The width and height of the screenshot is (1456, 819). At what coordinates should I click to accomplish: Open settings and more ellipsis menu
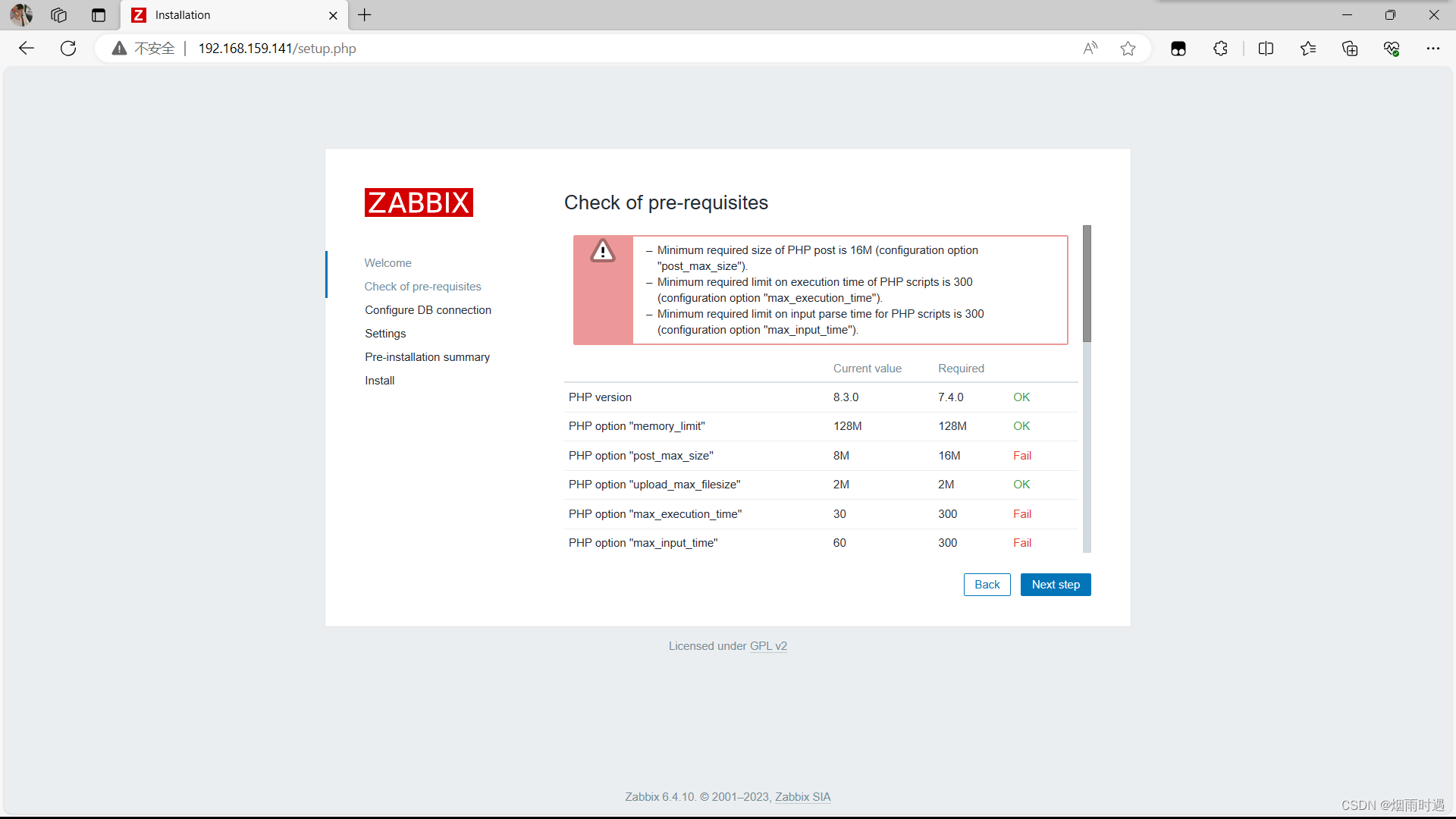click(x=1432, y=49)
